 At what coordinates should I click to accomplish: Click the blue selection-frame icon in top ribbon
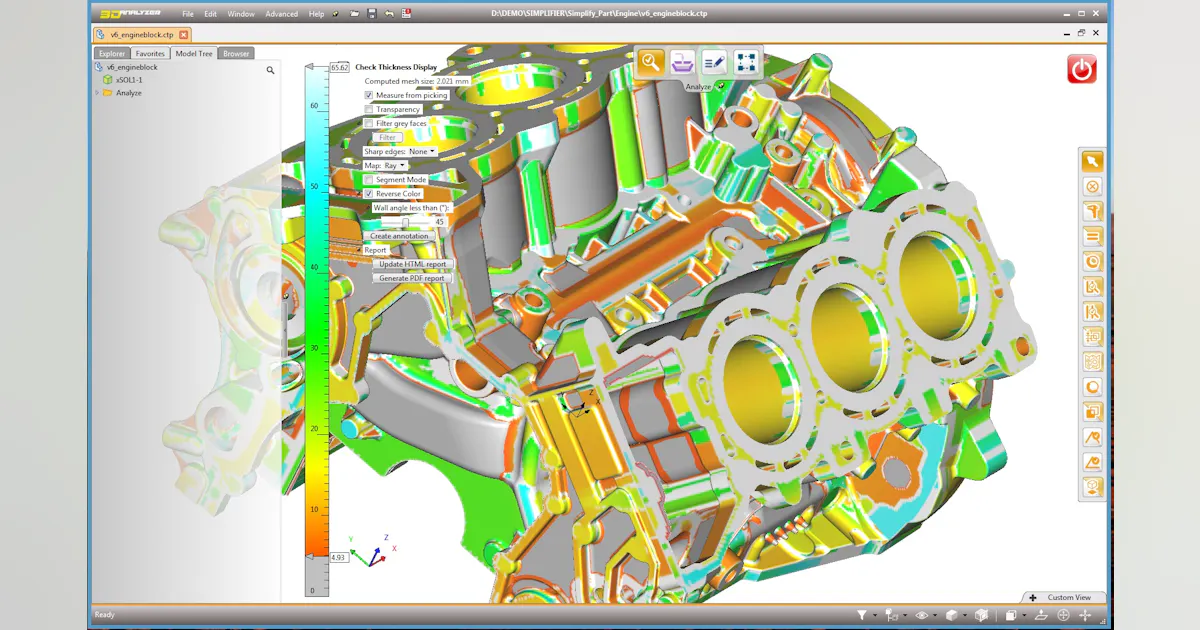pos(746,62)
